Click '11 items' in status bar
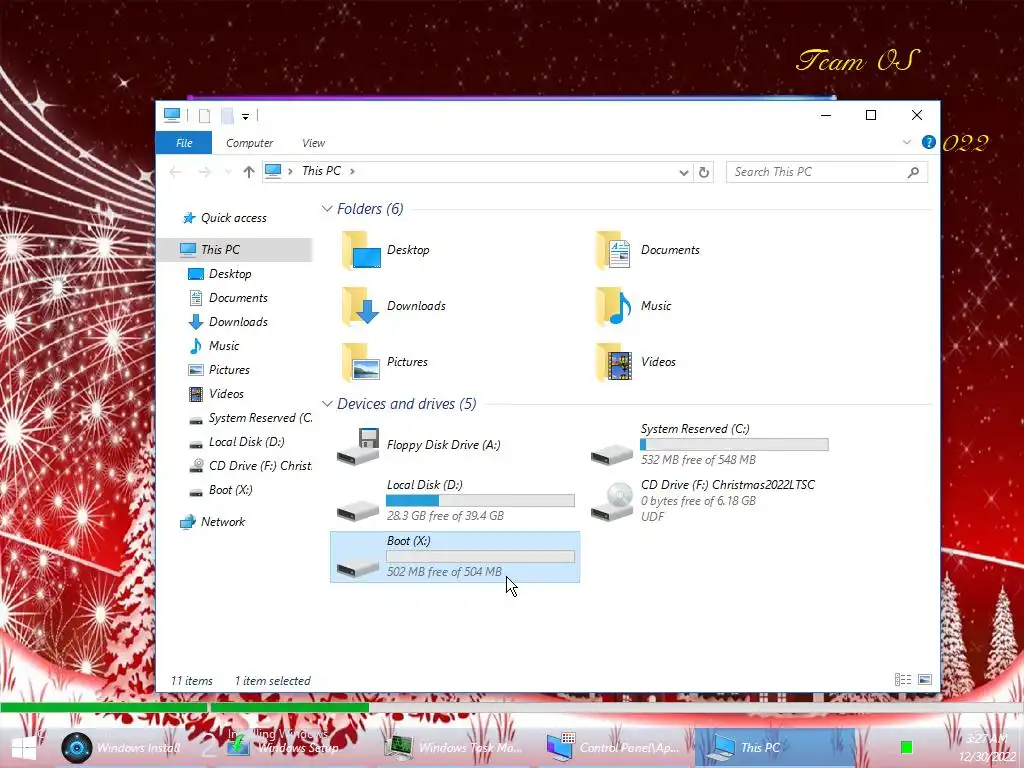The image size is (1024, 768). [191, 680]
